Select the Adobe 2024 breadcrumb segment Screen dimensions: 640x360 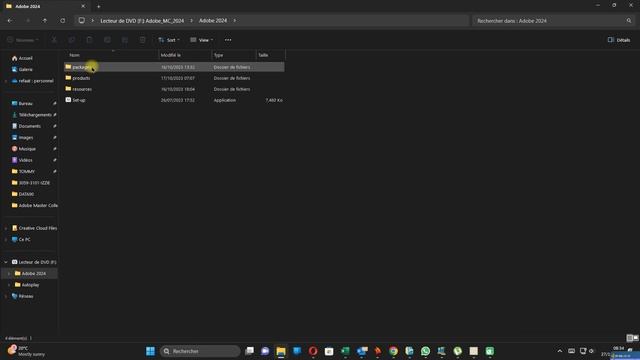click(x=213, y=20)
